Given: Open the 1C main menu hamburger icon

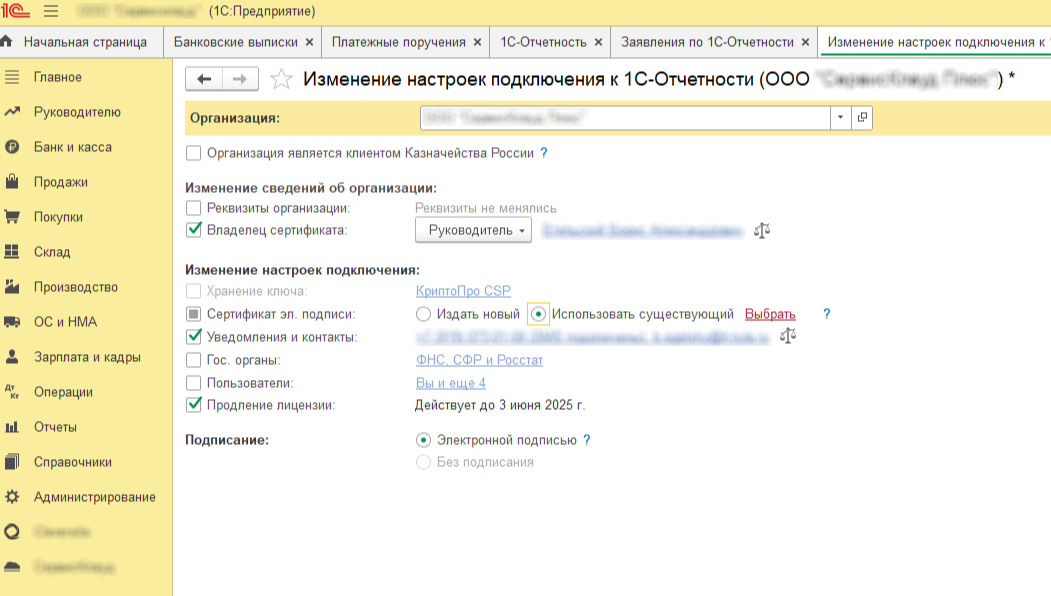Looking at the screenshot, I should click(51, 11).
